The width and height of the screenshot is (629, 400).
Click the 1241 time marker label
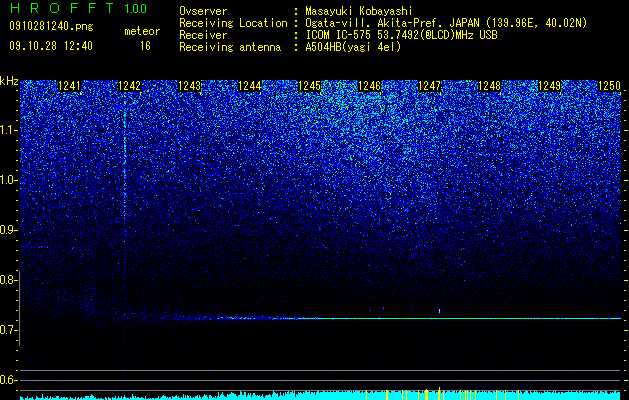coord(69,86)
